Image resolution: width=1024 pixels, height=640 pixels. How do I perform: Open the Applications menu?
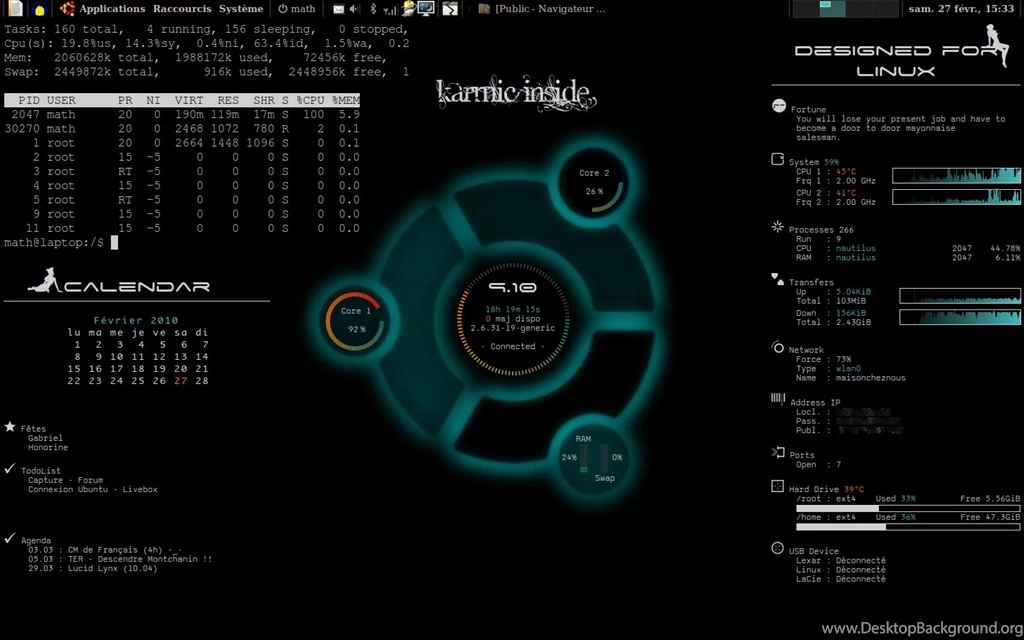tap(112, 9)
